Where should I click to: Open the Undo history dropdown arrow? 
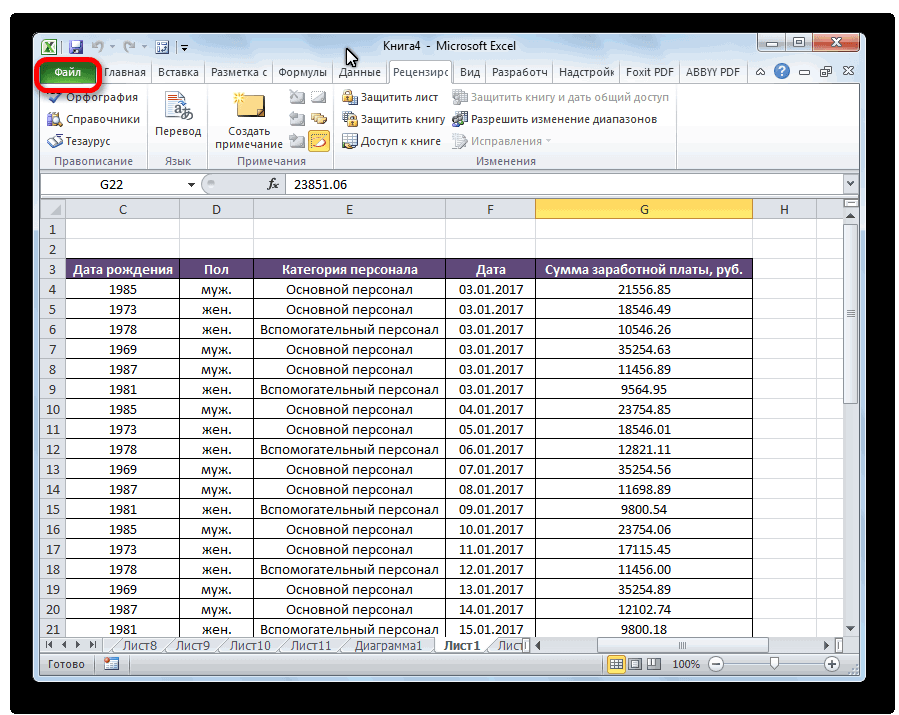[112, 47]
